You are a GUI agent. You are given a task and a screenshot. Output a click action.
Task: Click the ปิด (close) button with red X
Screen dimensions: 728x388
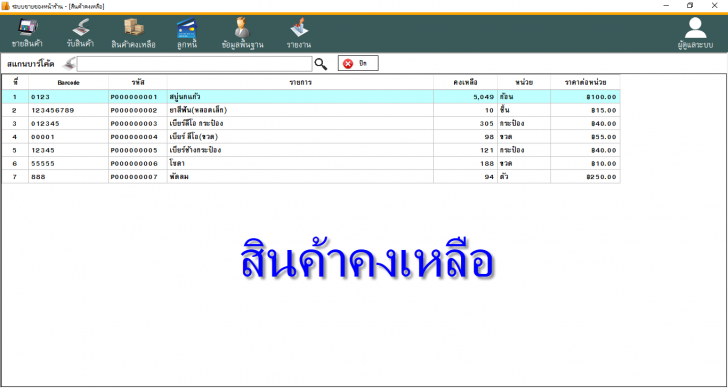click(x=358, y=64)
